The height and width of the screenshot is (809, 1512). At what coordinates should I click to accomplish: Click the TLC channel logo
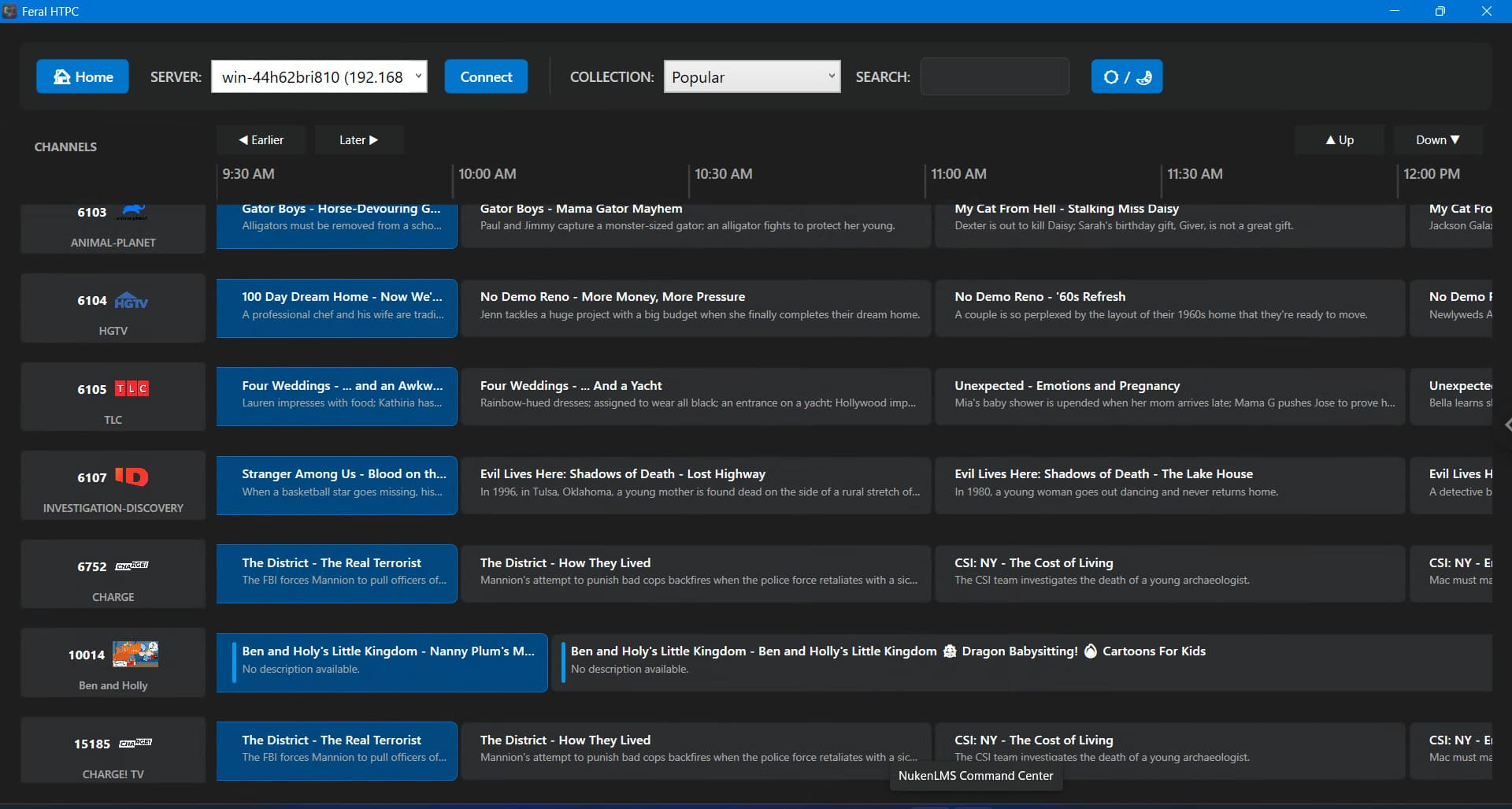pos(132,389)
